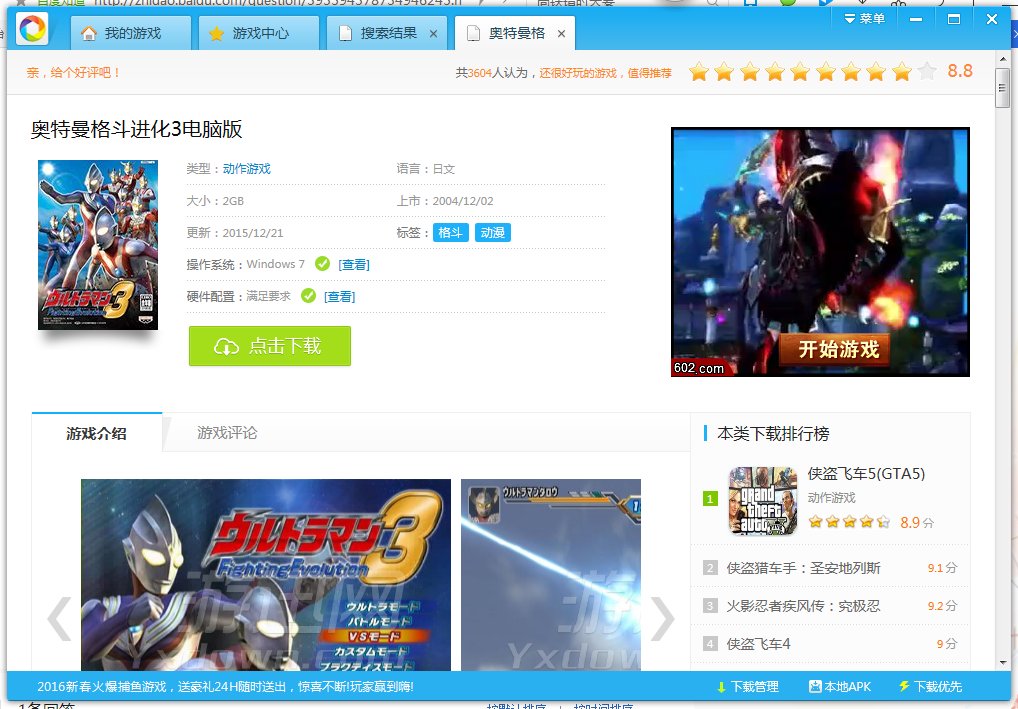Select the 格斗 tag toggle

450,232
